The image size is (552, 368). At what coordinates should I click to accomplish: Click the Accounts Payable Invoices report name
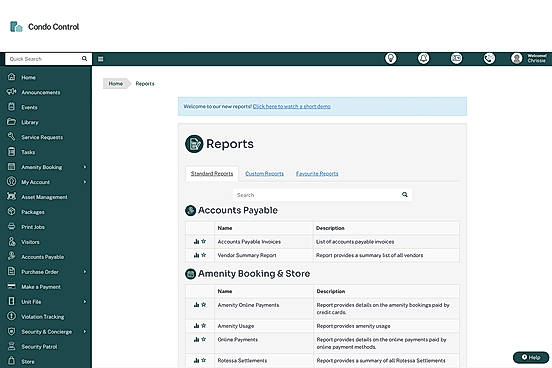pos(249,242)
